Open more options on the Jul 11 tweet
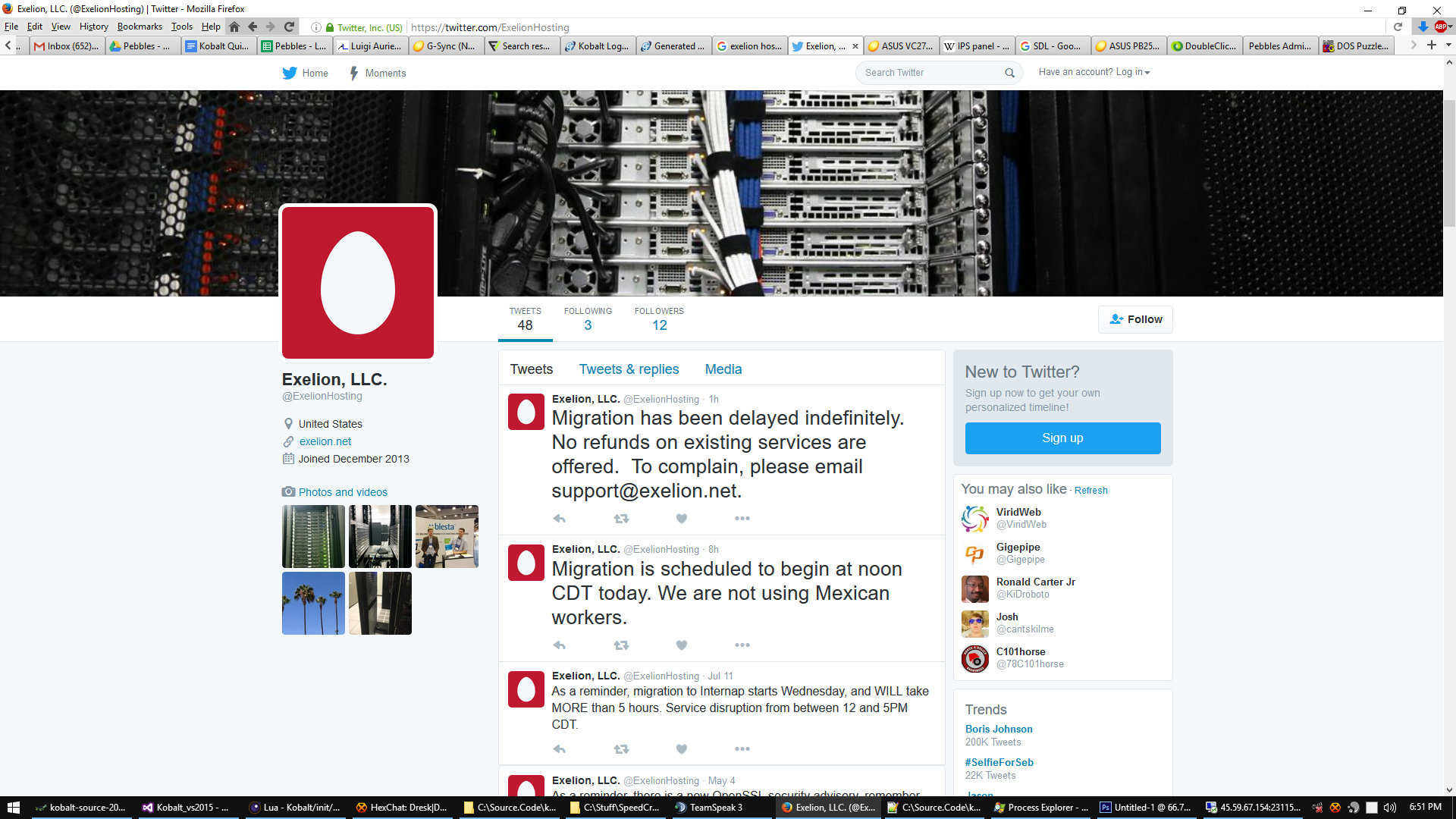1456x819 pixels. coord(742,749)
